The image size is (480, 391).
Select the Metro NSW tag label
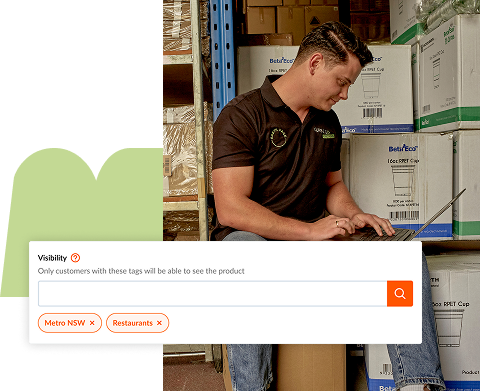coord(65,323)
